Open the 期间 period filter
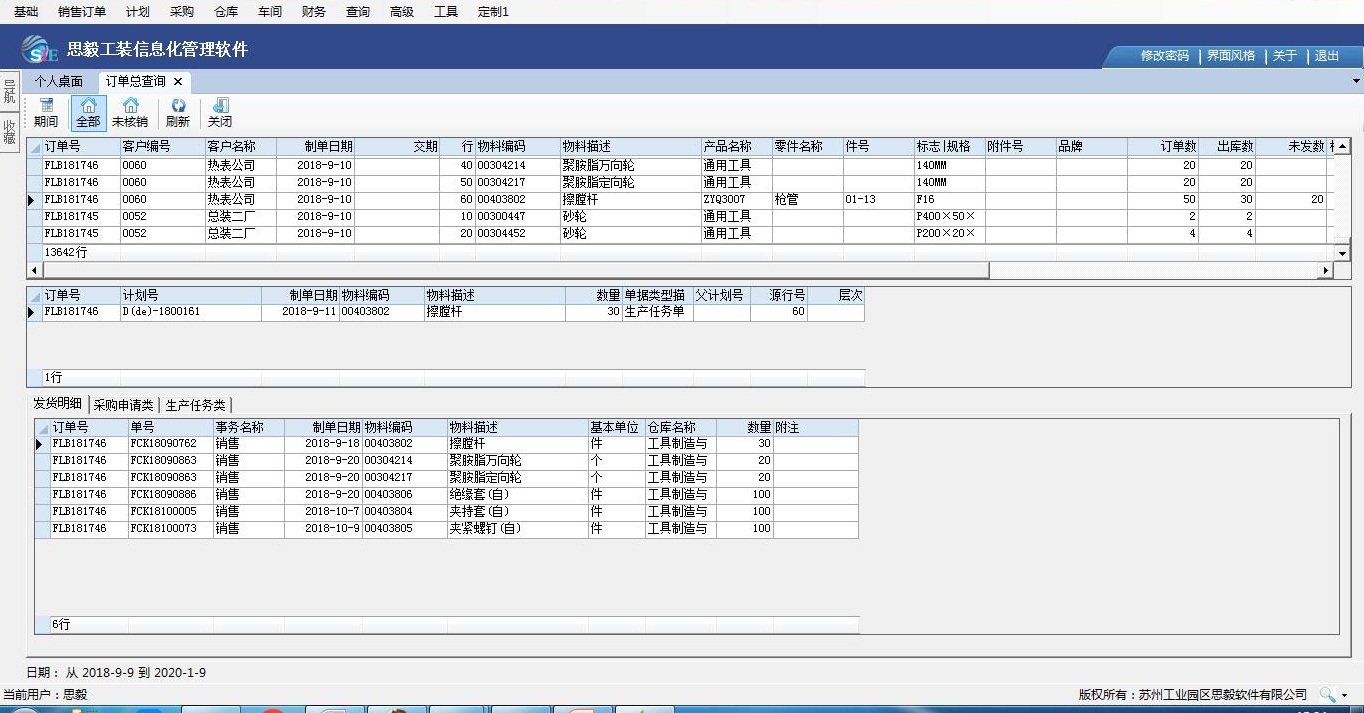The image size is (1364, 713). tap(46, 113)
